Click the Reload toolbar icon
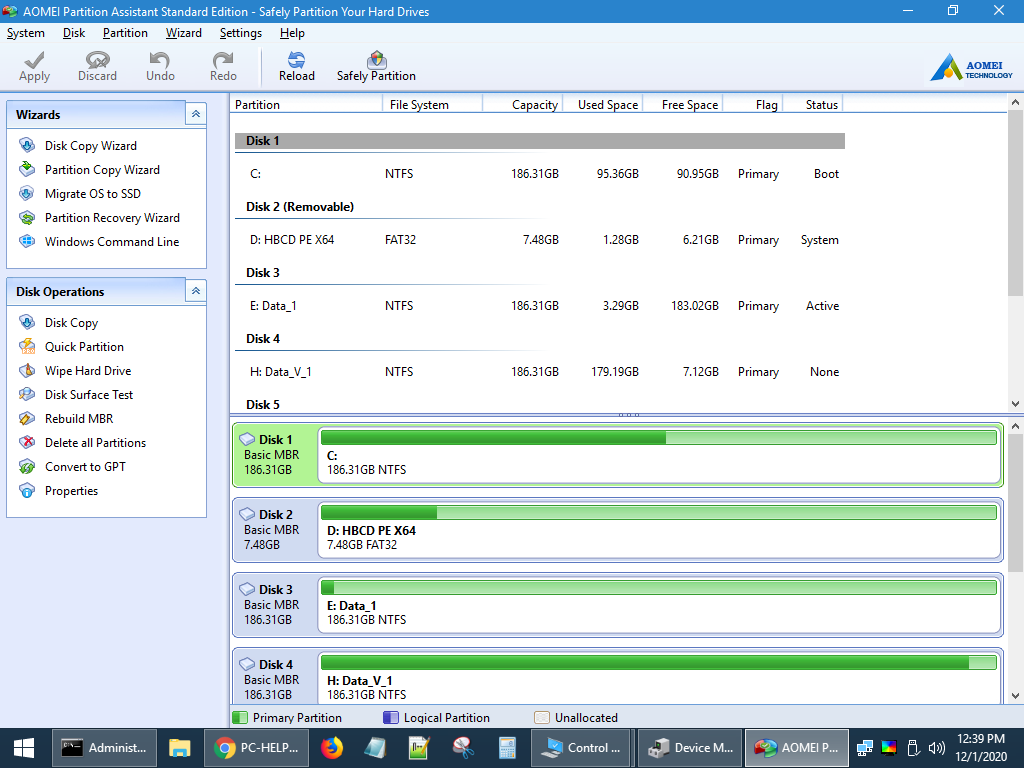 pos(296,67)
